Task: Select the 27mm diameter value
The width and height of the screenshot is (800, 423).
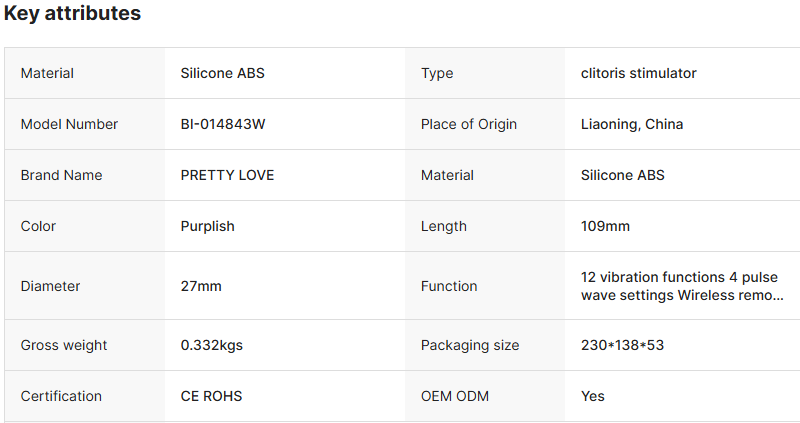Action: point(201,286)
